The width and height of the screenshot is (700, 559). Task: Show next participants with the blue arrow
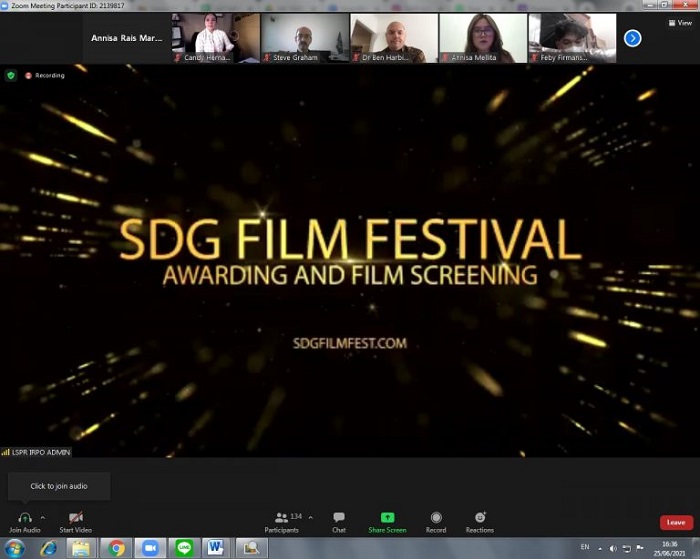pos(632,38)
